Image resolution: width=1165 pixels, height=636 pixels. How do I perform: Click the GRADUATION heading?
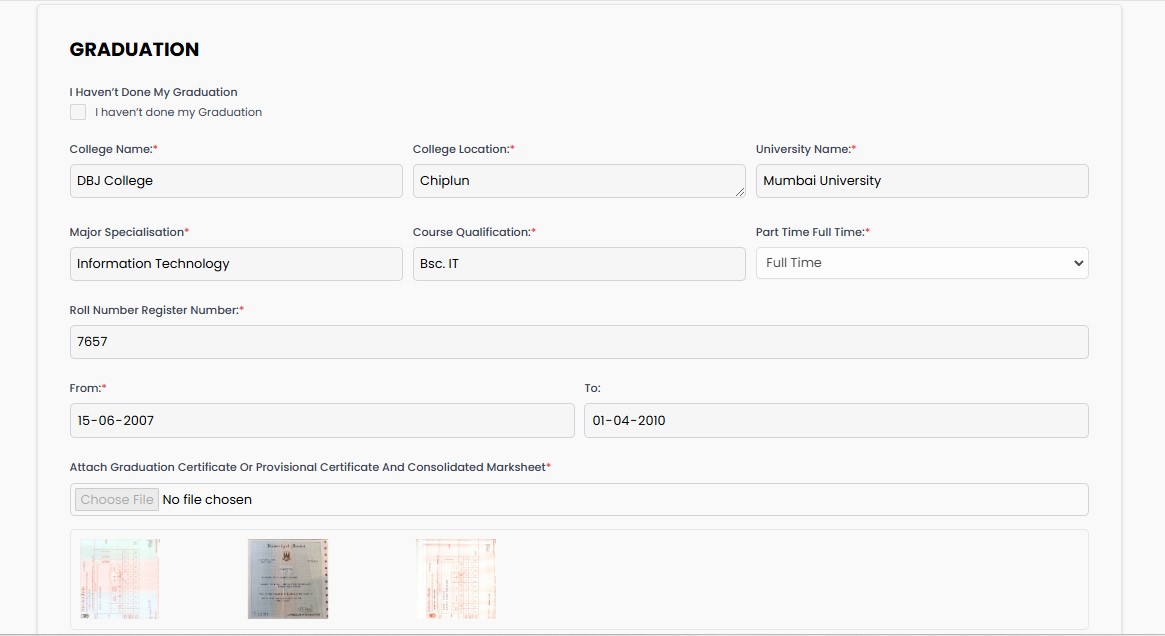[134, 49]
